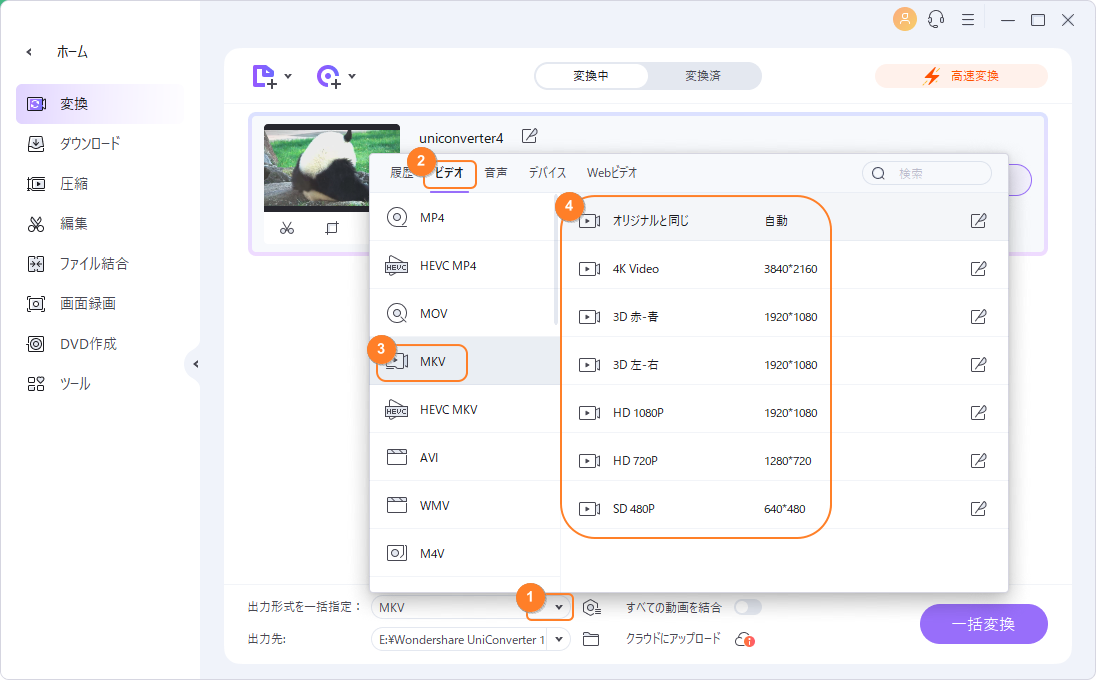Choose the 4K Video 3840*2160 preset
This screenshot has width=1096, height=680.
[784, 269]
